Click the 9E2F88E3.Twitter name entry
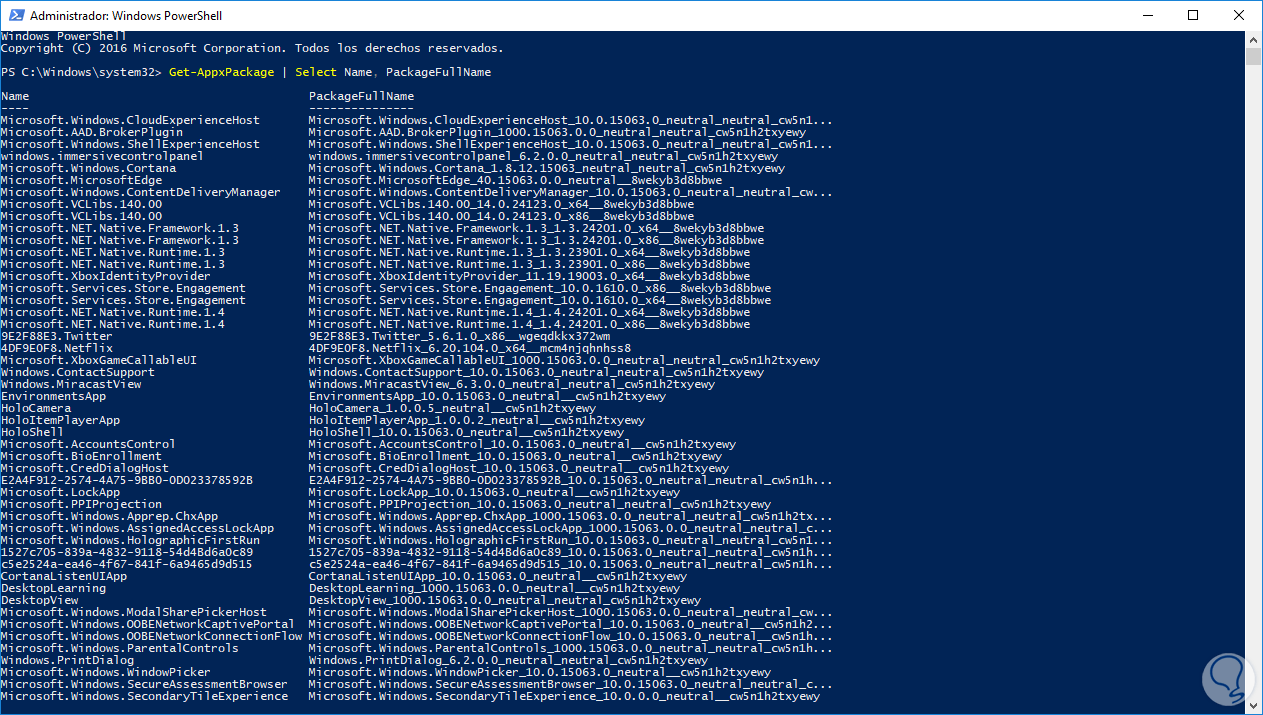The image size is (1263, 715). [x=57, y=336]
